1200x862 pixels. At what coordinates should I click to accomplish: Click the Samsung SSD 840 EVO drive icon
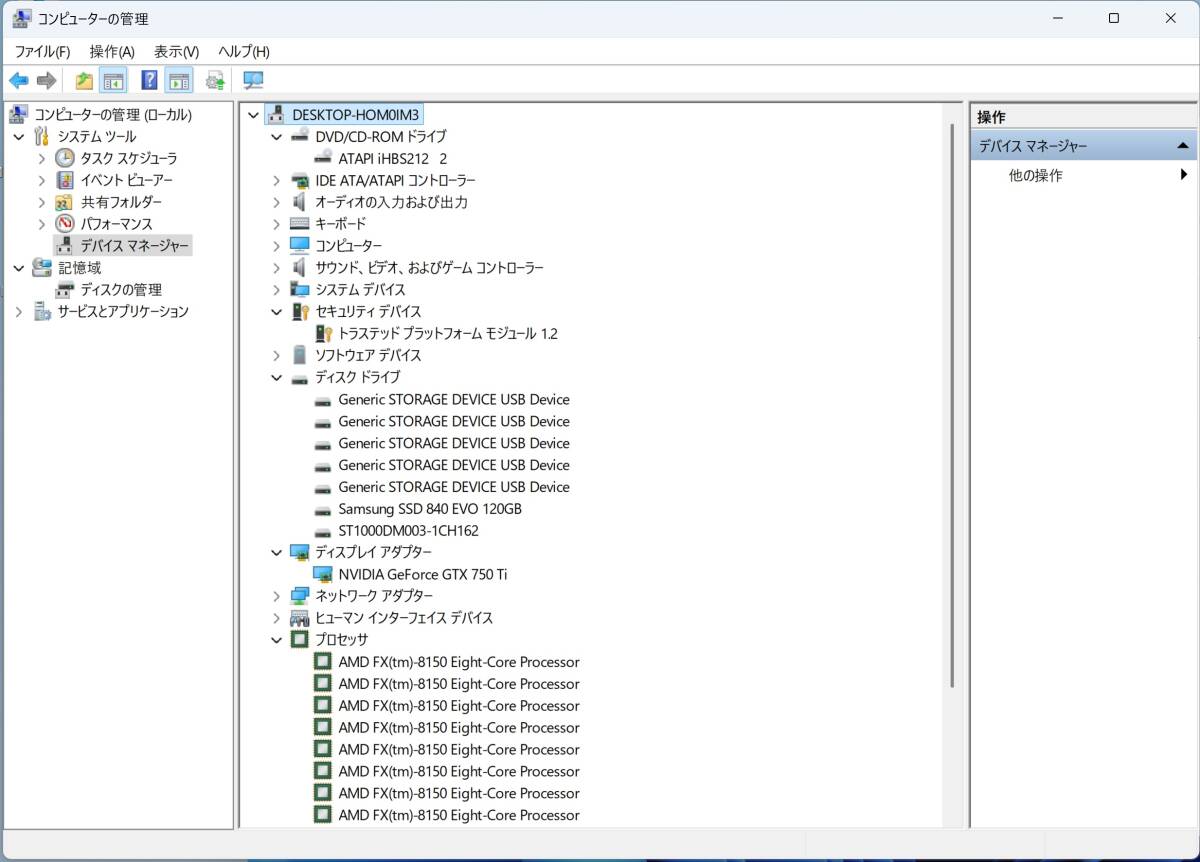click(x=322, y=509)
